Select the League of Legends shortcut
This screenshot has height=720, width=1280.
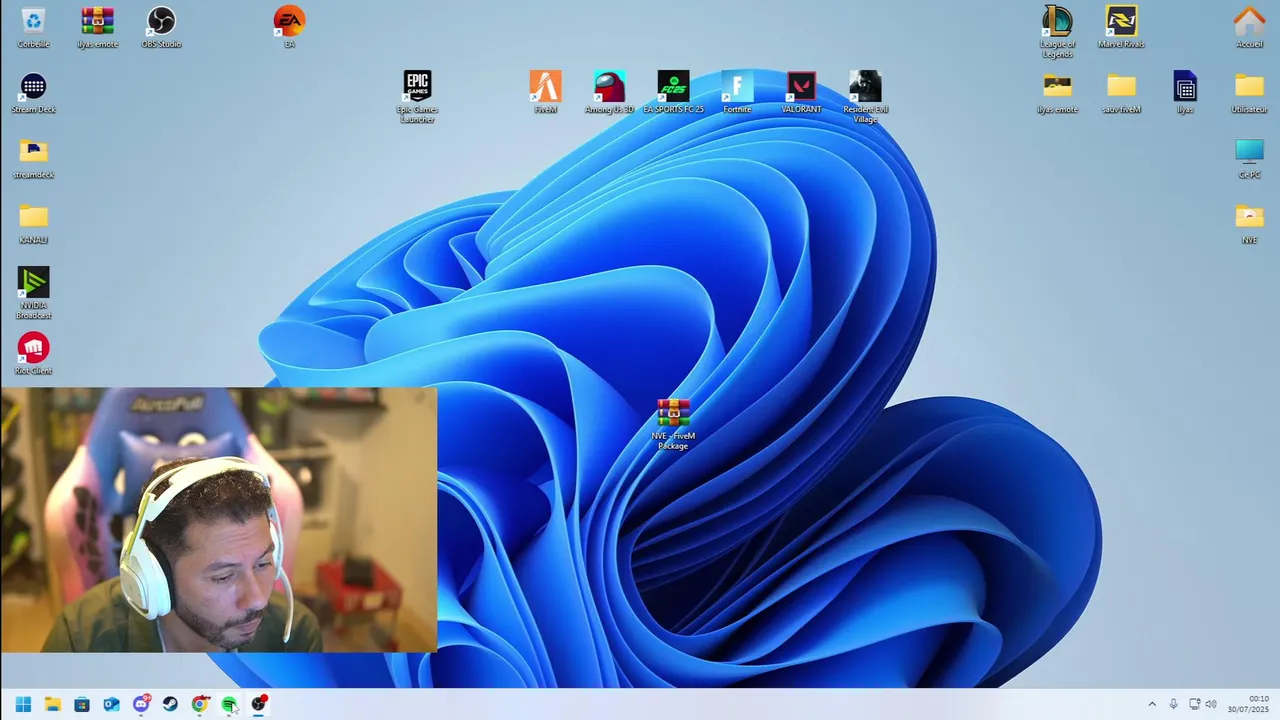[x=1057, y=32]
